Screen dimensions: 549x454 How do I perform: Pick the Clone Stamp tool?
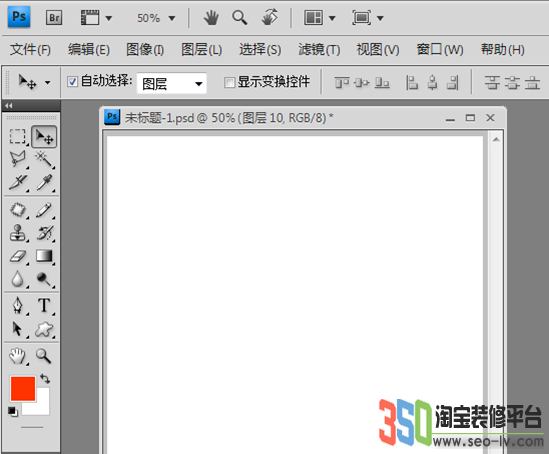point(18,233)
